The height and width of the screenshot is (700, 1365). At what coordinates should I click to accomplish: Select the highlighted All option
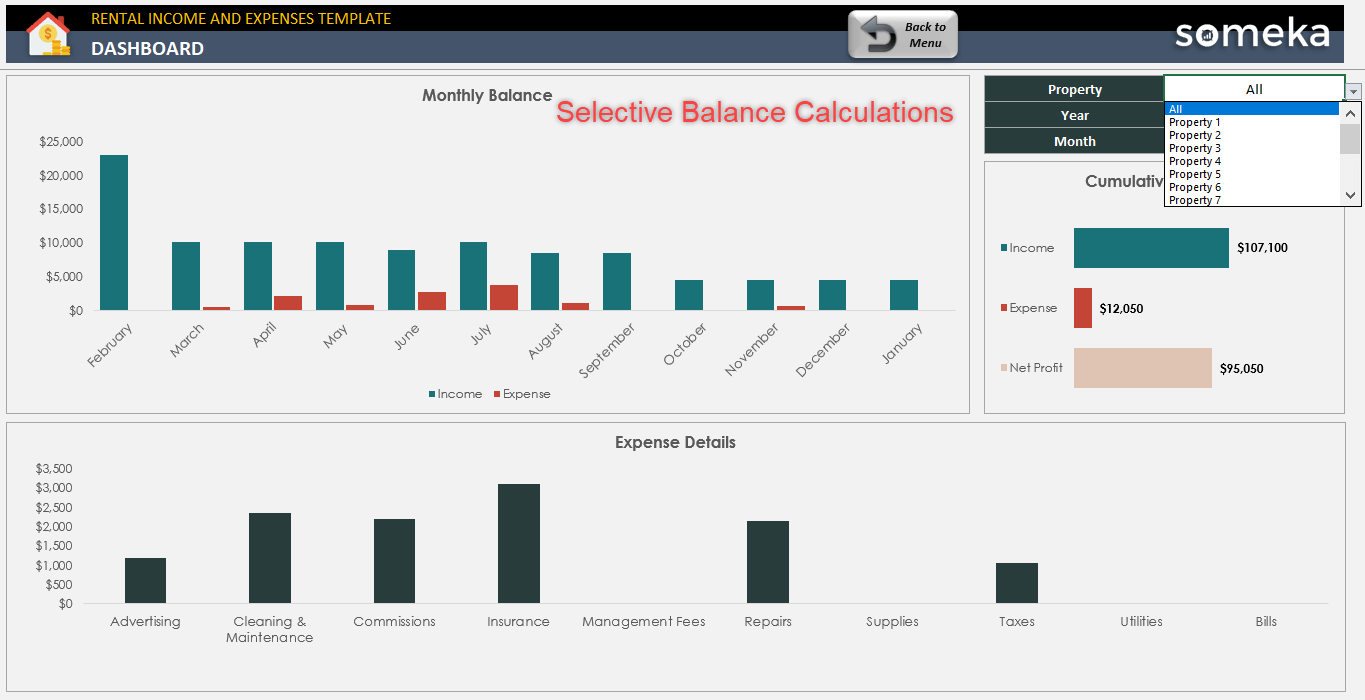[x=1193, y=108]
